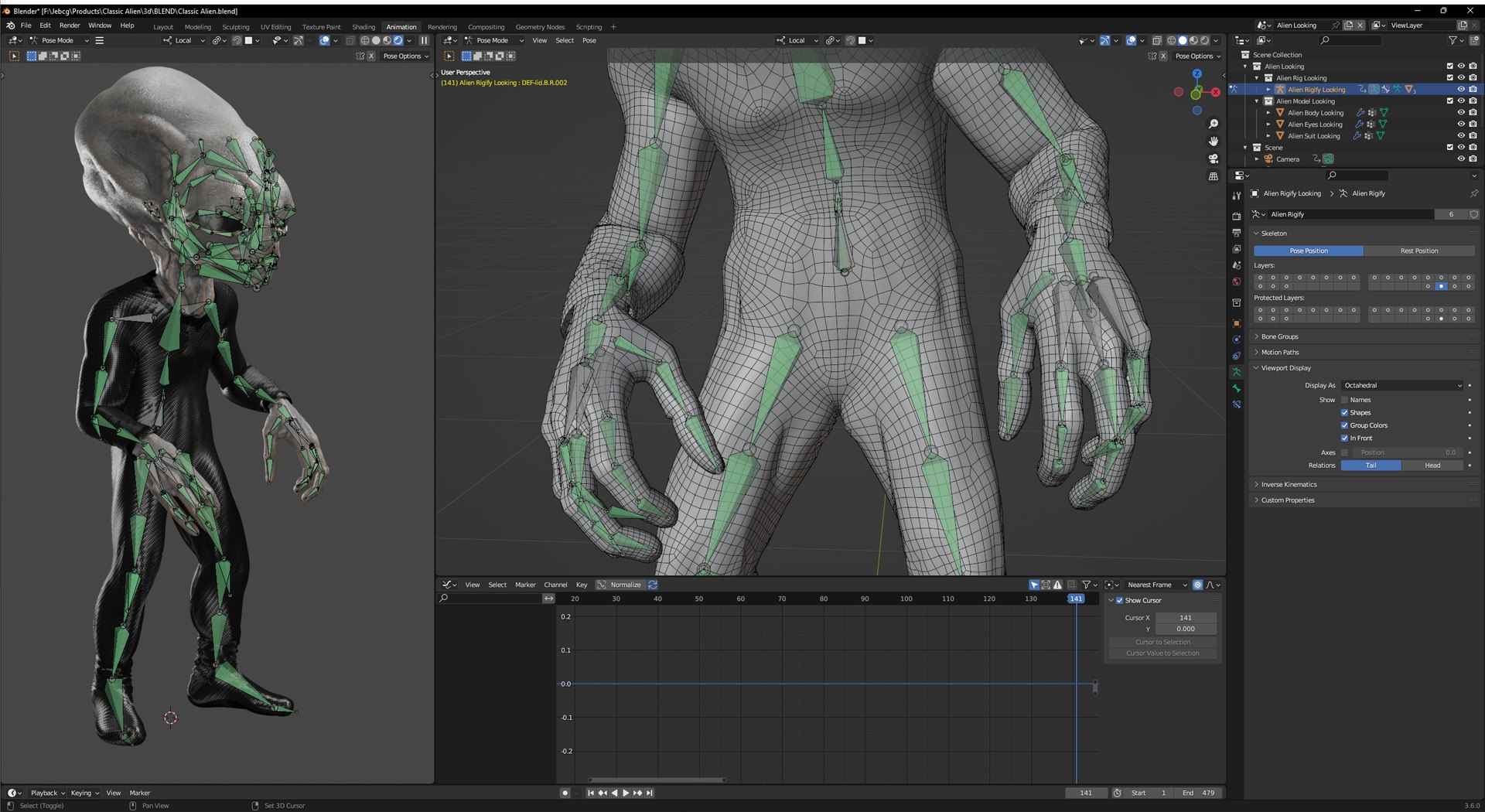Enable the Axes checkbox

tap(1344, 452)
